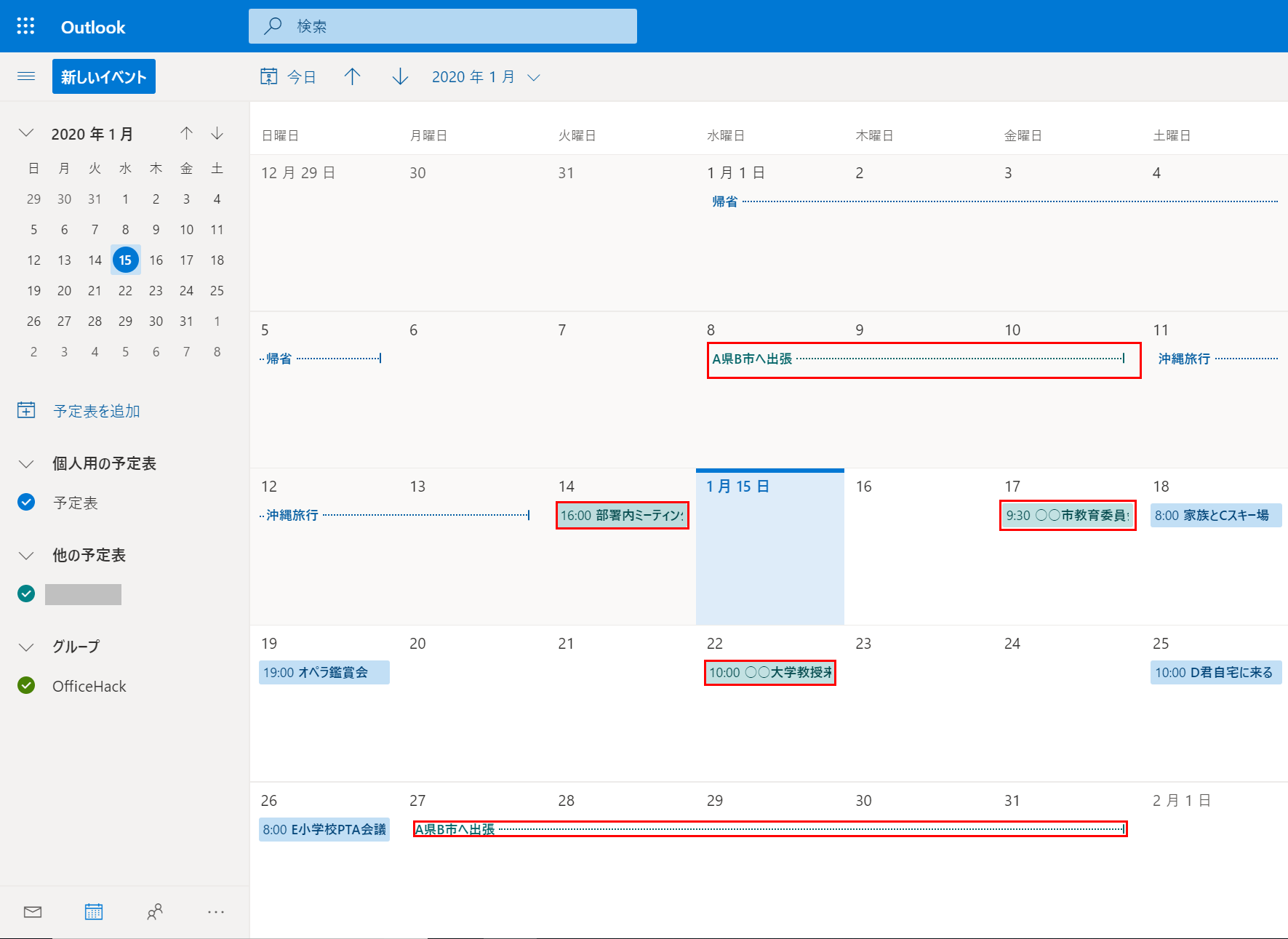1288x939 pixels.
Task: Click the 新しいイベント button
Action: pos(104,76)
